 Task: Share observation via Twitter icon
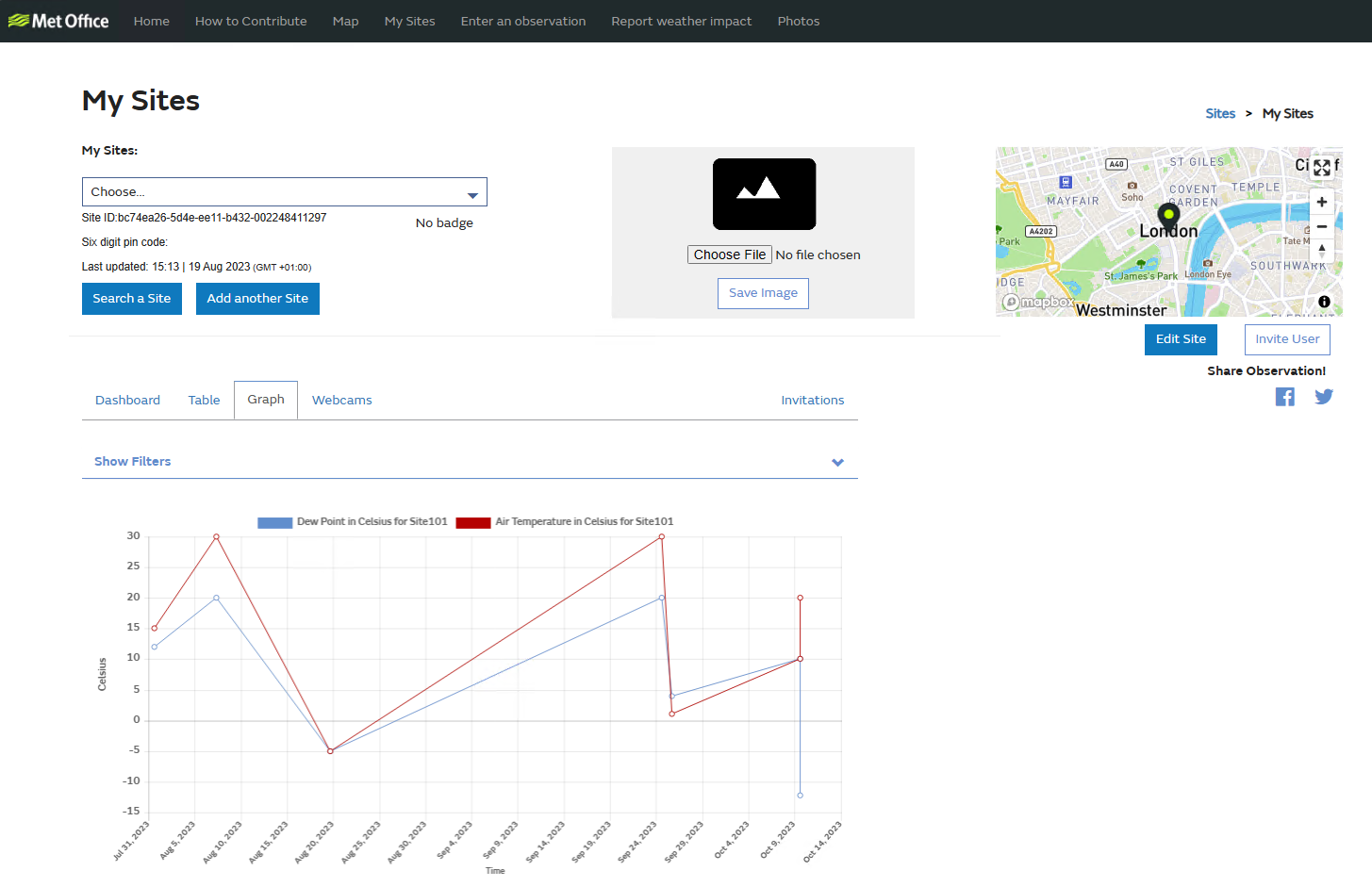(x=1324, y=397)
